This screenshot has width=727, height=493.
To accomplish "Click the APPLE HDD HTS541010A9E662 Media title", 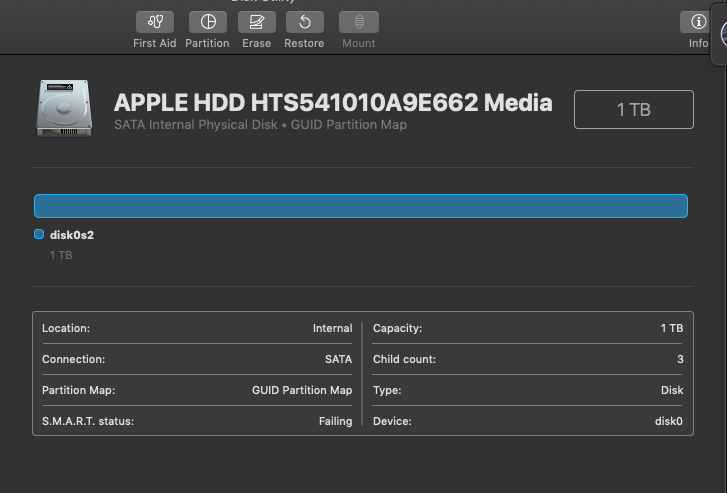I will click(333, 102).
